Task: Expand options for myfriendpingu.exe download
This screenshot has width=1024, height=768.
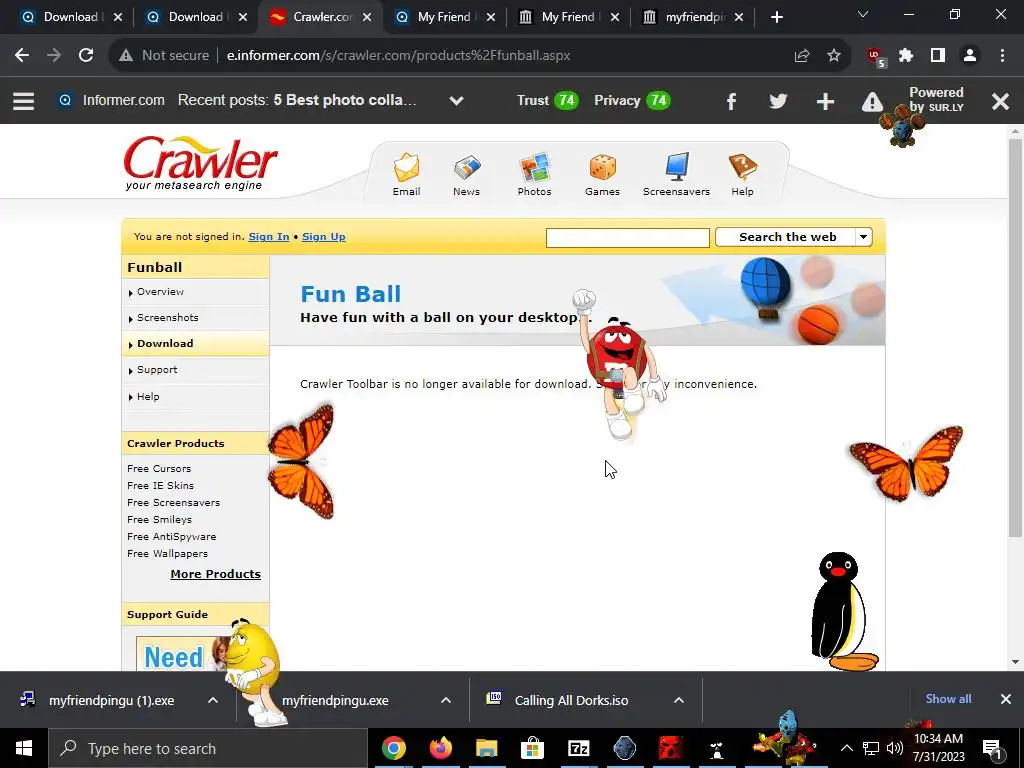Action: tap(446, 700)
